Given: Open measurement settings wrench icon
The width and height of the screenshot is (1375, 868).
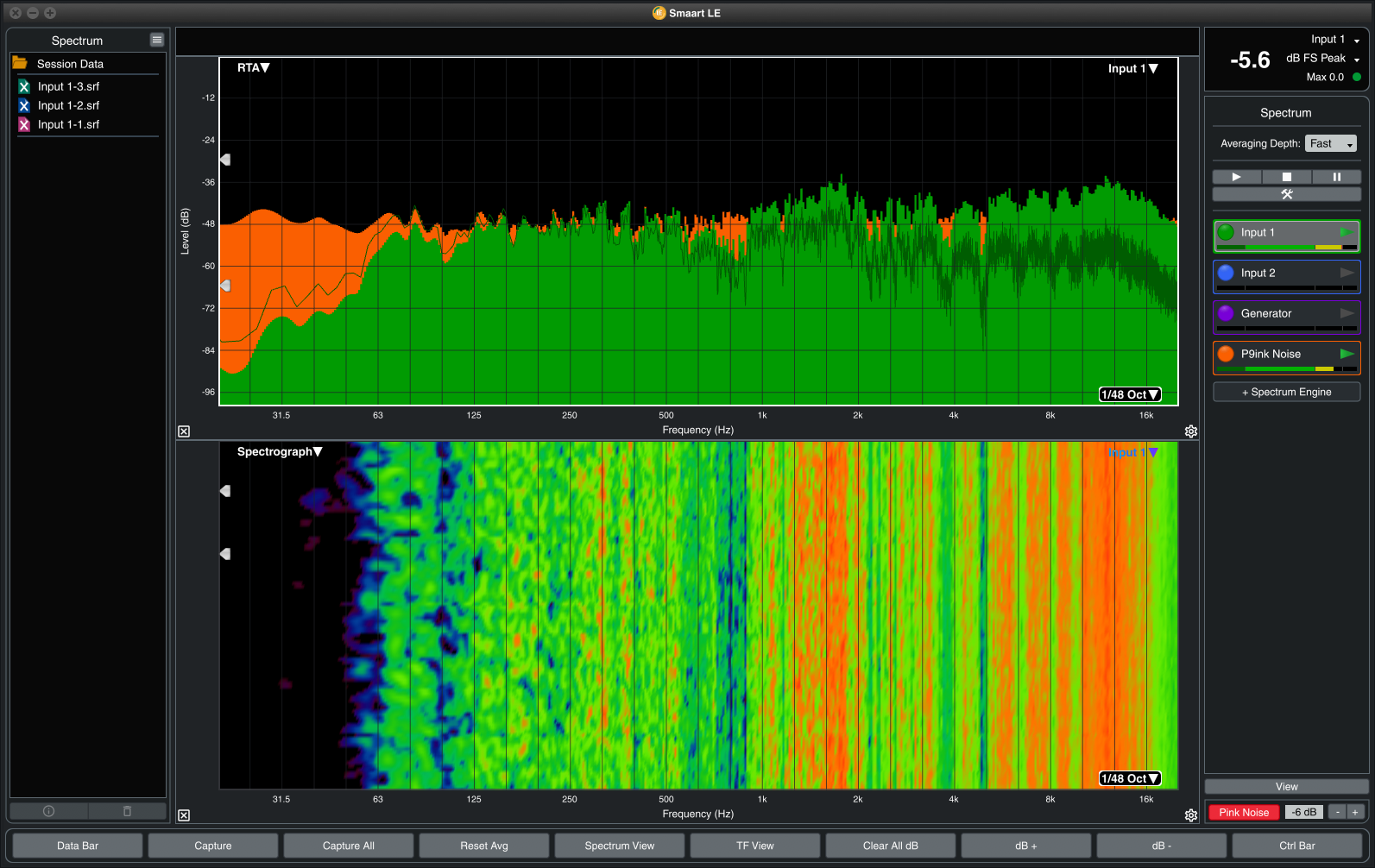Looking at the screenshot, I should pos(1286,195).
